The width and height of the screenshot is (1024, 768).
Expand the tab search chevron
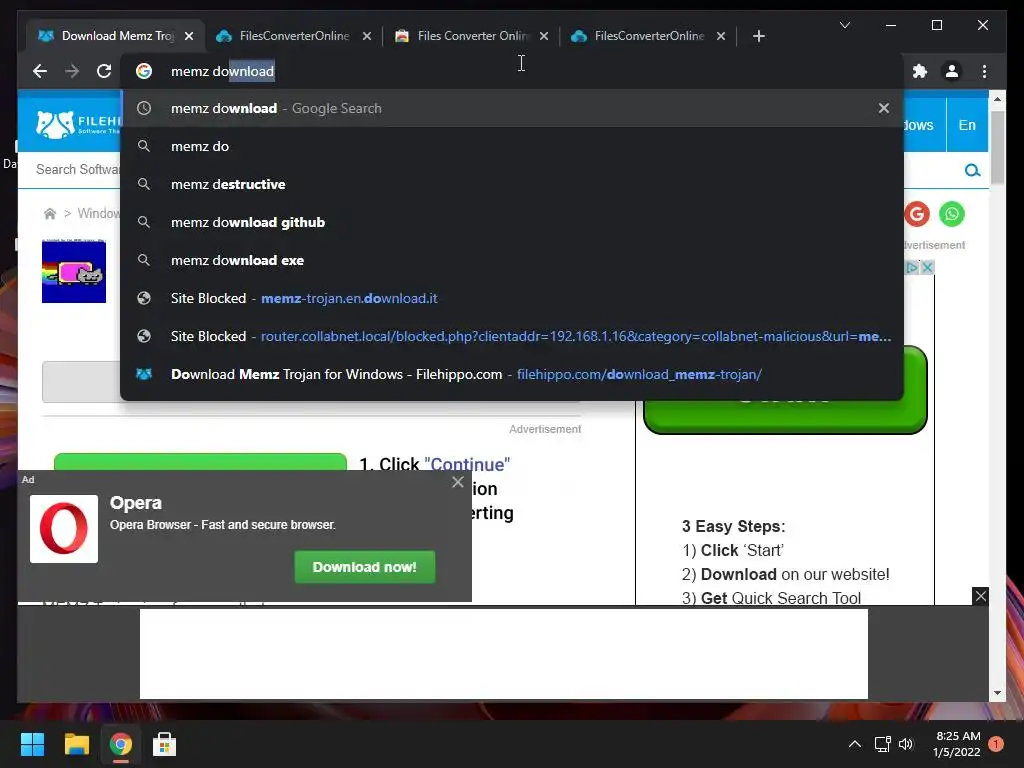844,25
